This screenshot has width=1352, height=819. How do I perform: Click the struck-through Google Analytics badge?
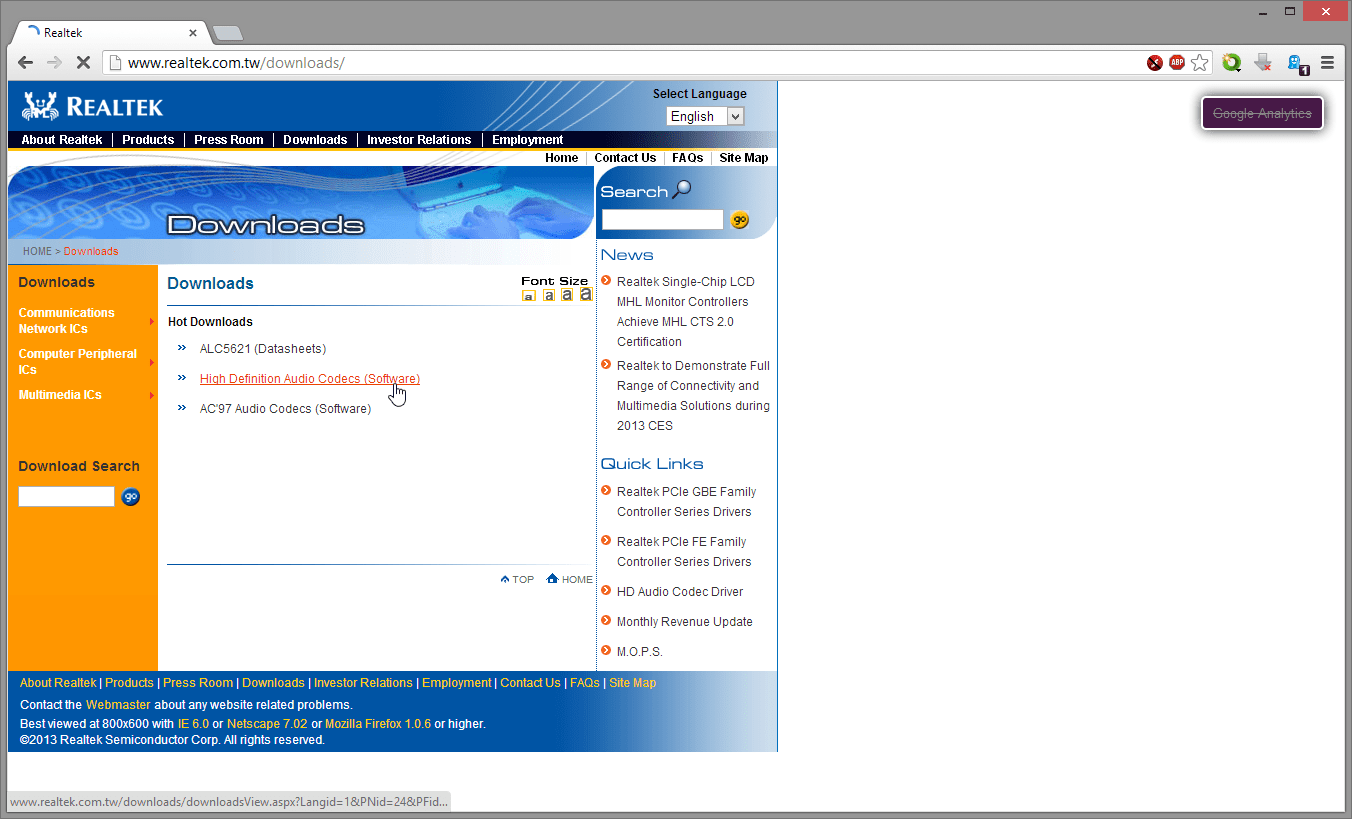click(1262, 114)
